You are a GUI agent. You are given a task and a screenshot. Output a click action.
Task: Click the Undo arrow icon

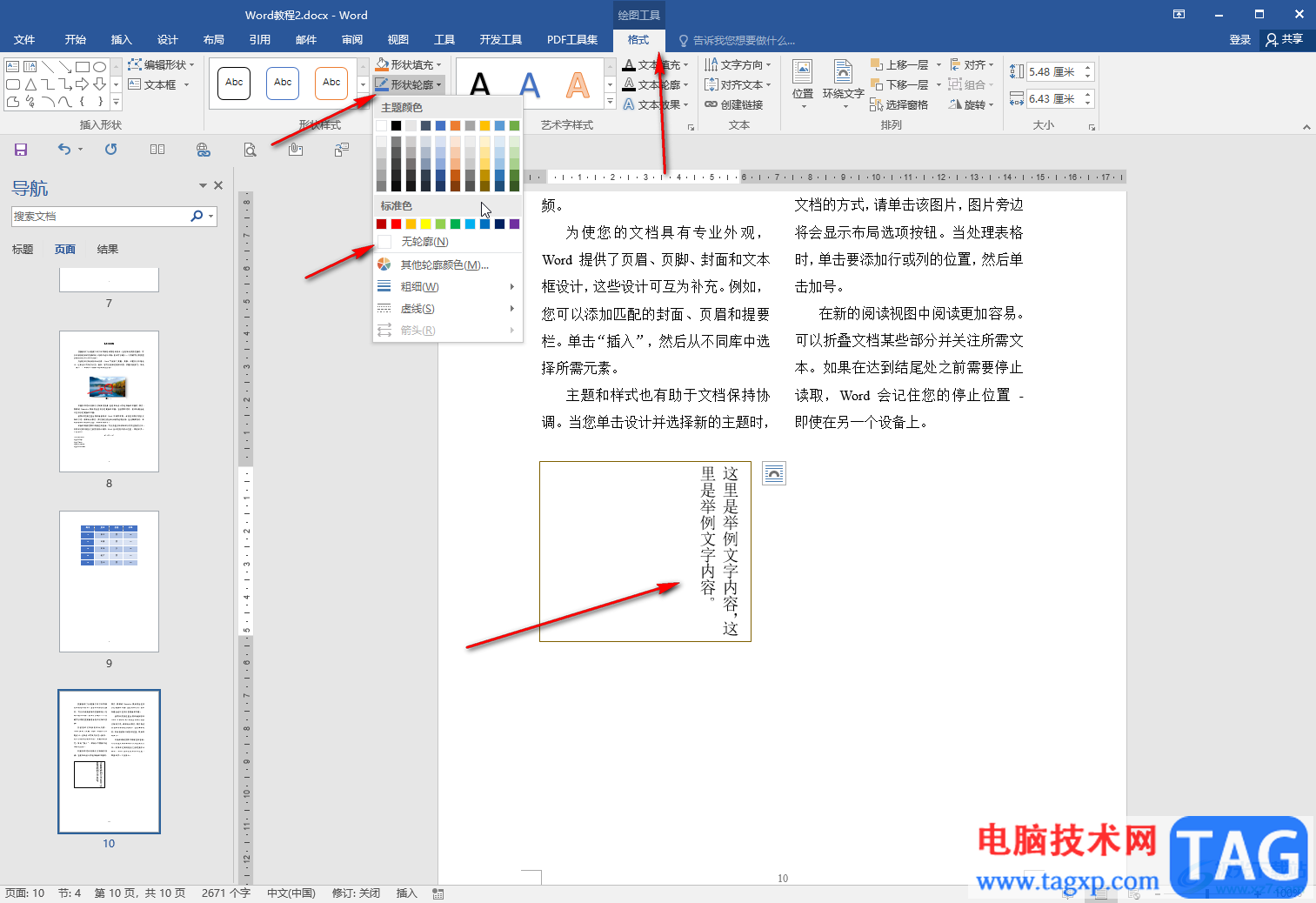click(x=64, y=150)
